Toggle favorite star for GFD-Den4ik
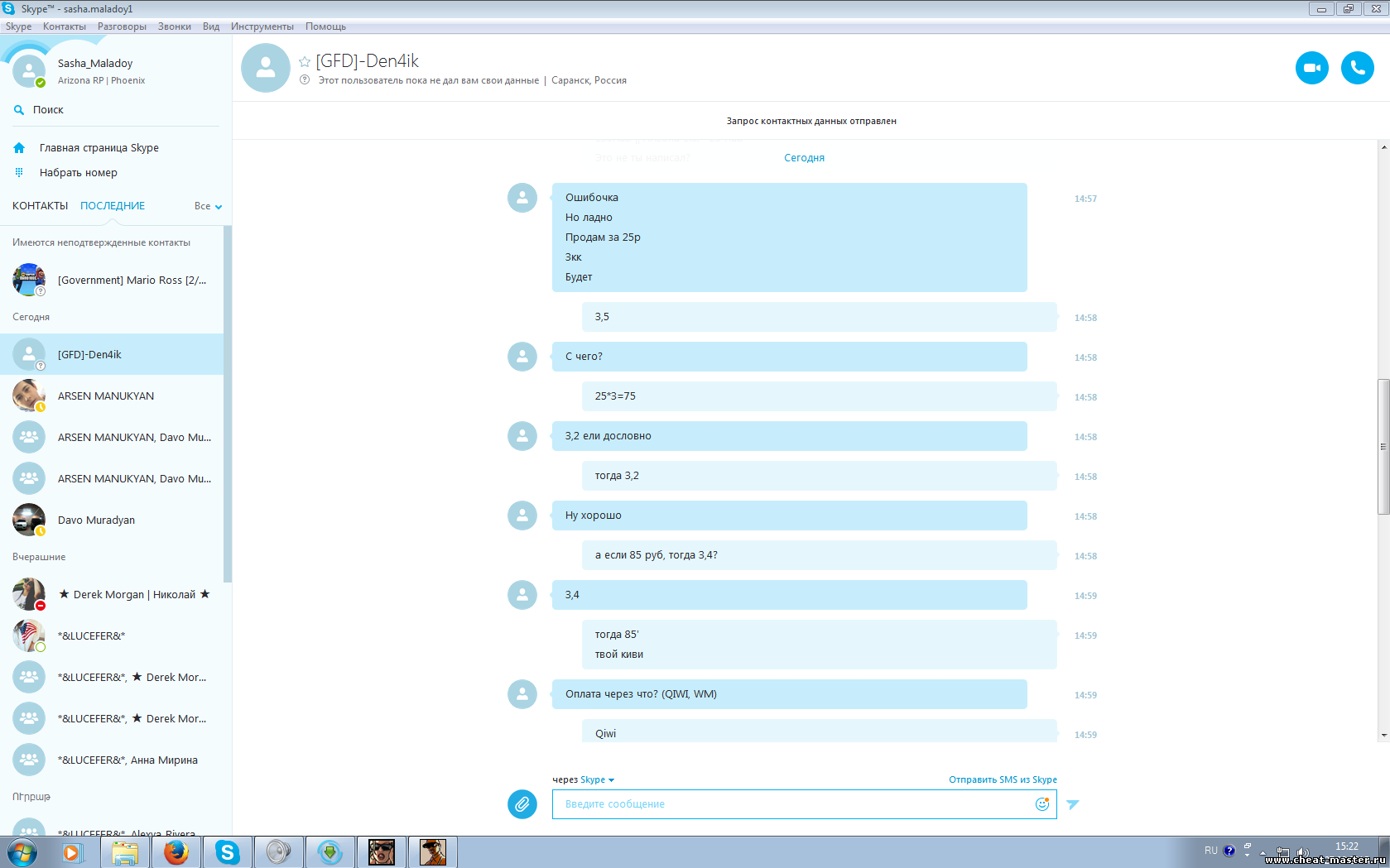1390x868 pixels. pyautogui.click(x=305, y=62)
